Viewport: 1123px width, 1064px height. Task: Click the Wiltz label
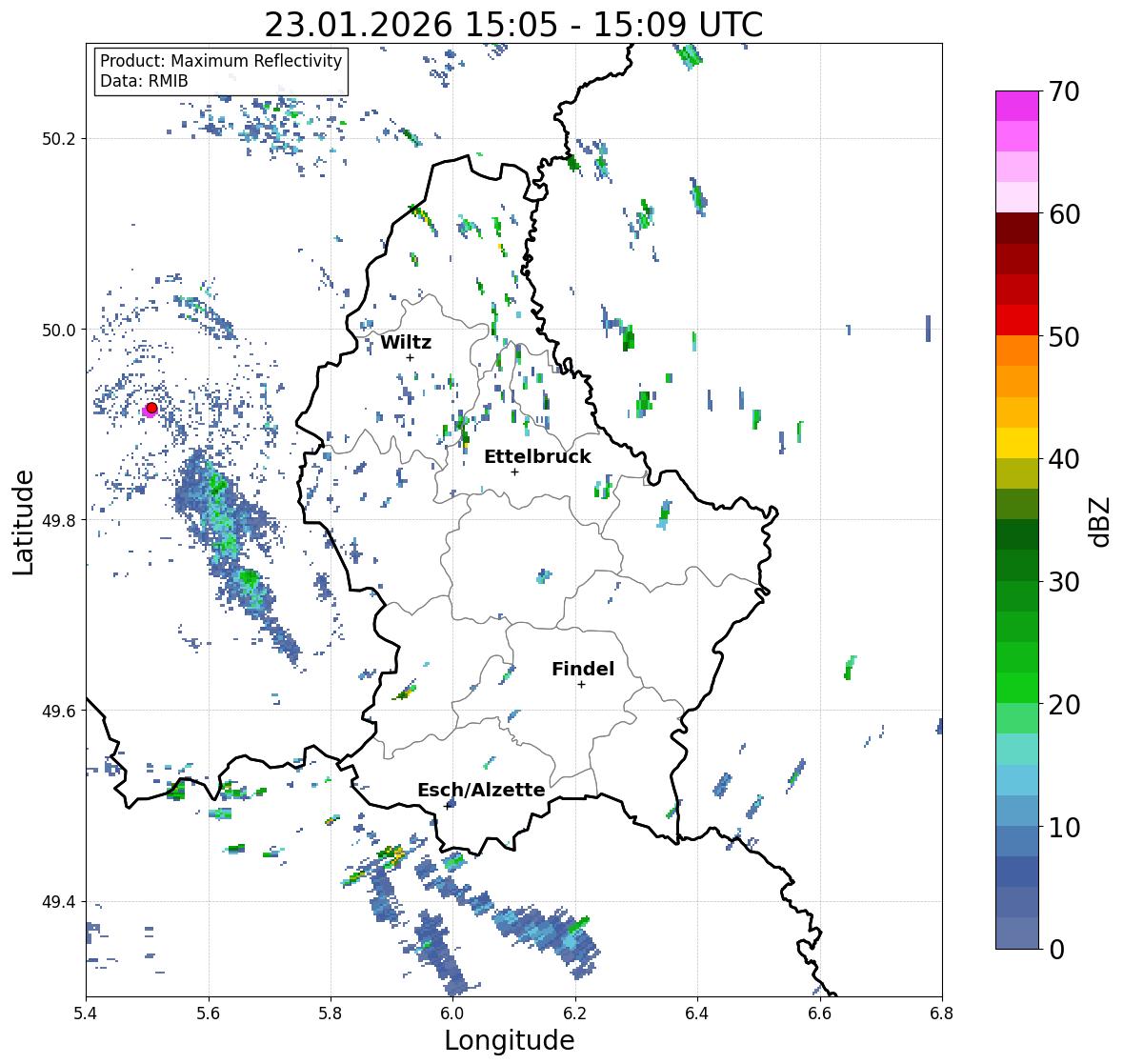tap(406, 342)
